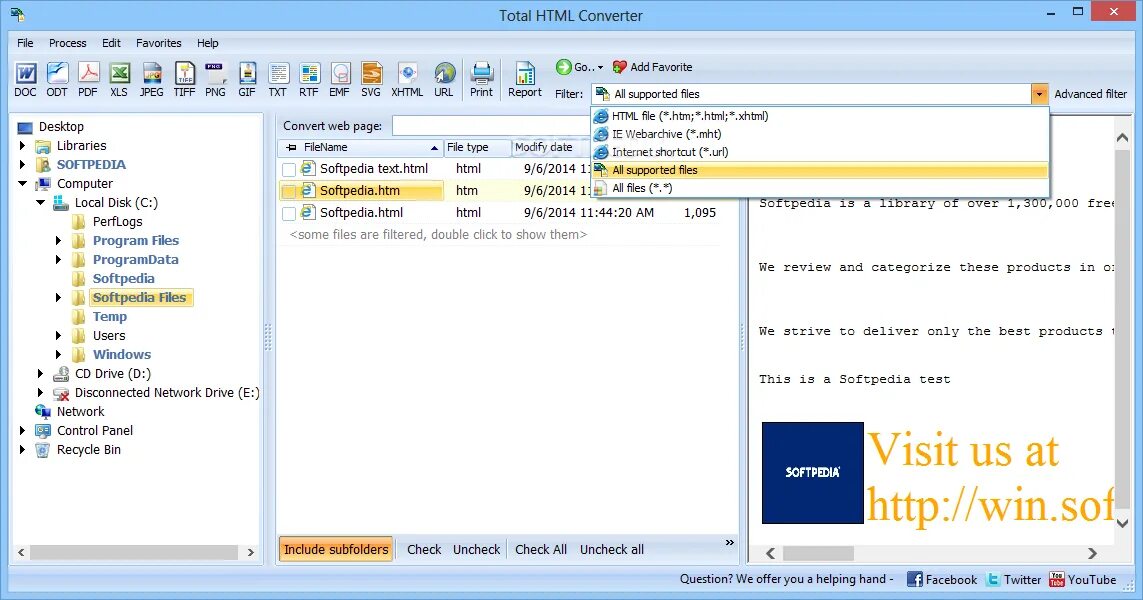Image resolution: width=1143 pixels, height=600 pixels.
Task: Click Uncheck all button
Action: point(612,550)
